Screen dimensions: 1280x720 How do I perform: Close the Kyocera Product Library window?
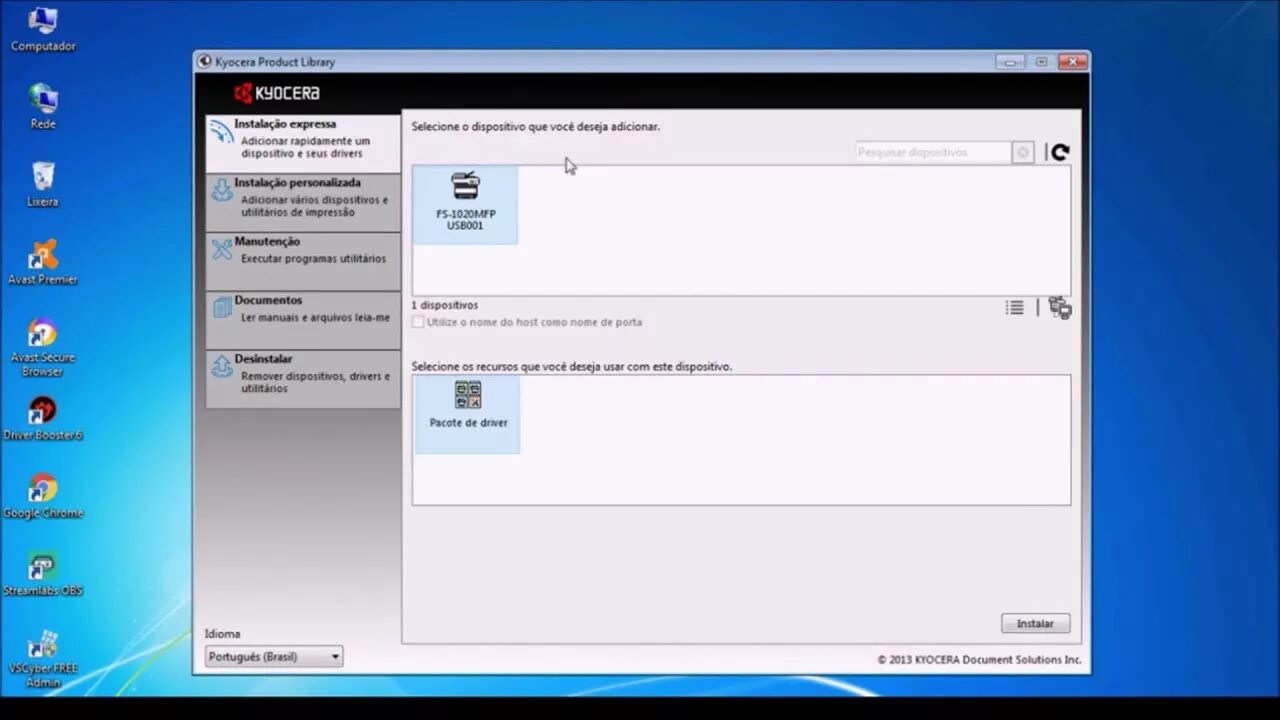[1072, 62]
